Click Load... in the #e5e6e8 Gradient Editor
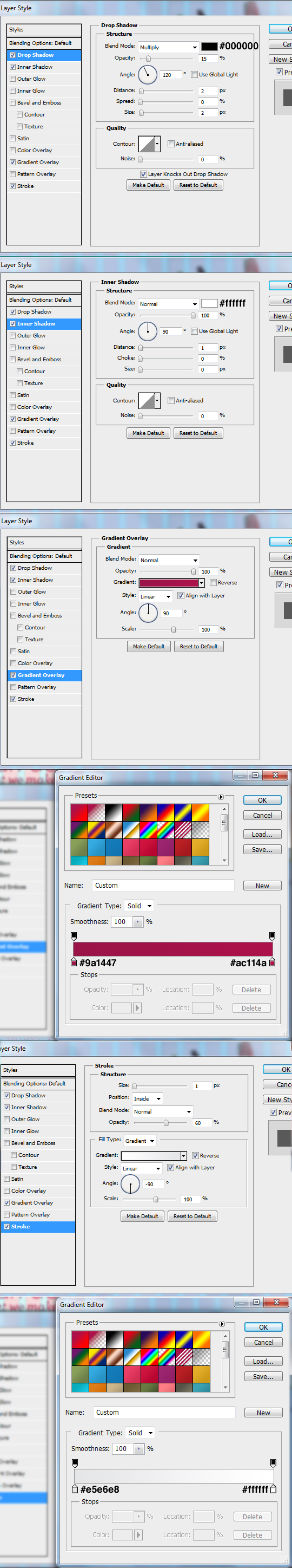 (x=263, y=1362)
